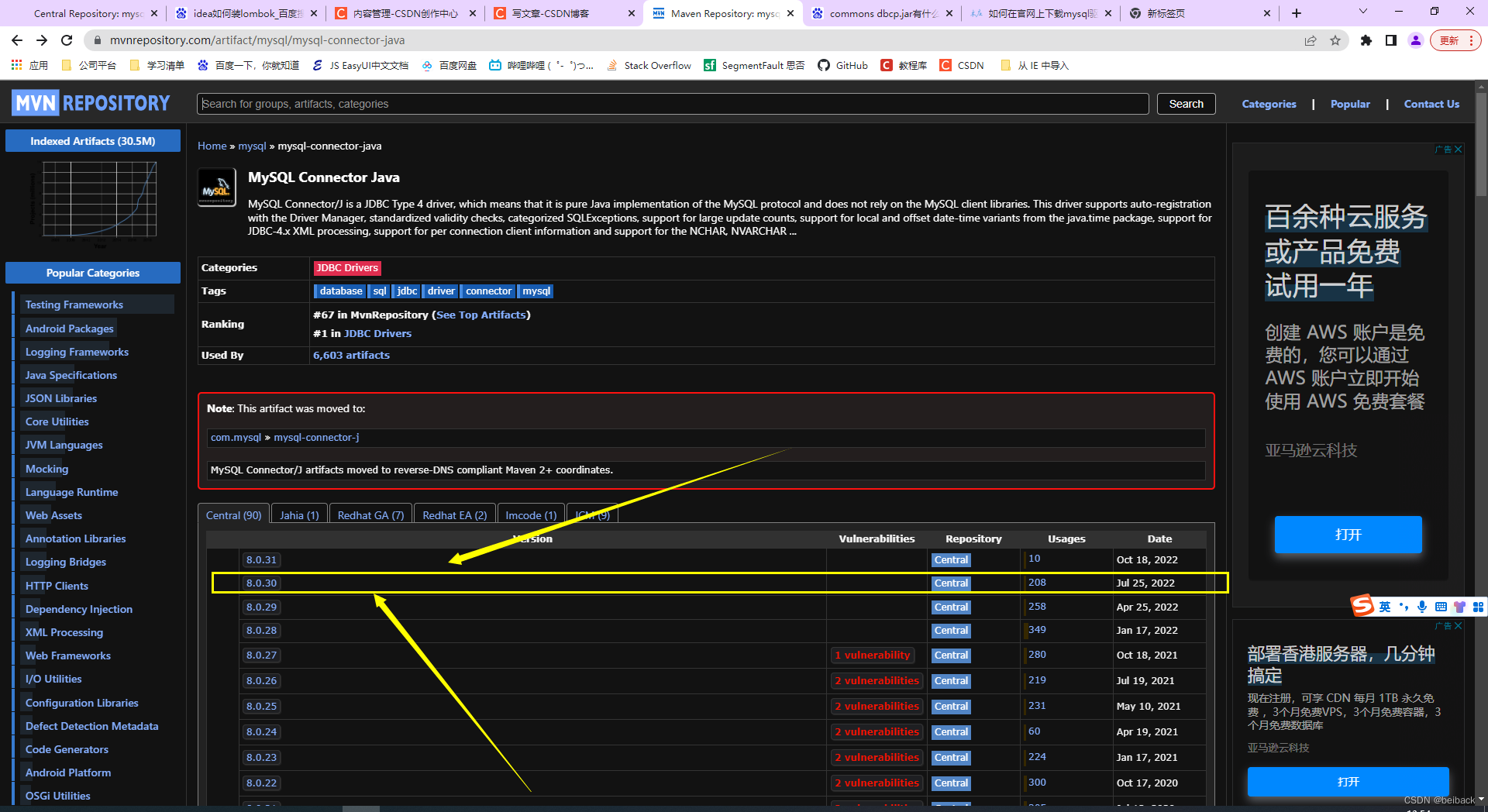This screenshot has width=1488, height=812.
Task: Open the GitHub bookmark
Action: pos(842,65)
